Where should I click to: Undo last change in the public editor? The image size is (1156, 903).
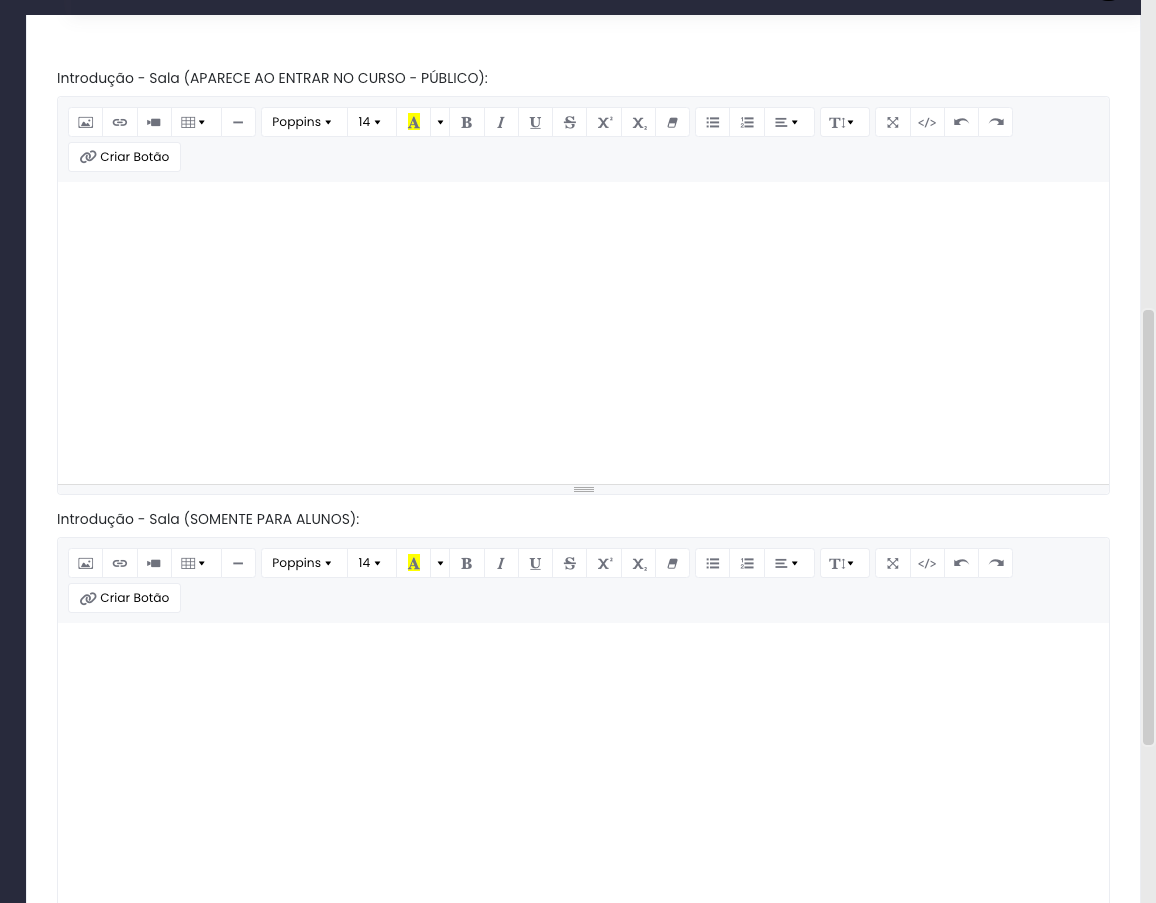(961, 122)
